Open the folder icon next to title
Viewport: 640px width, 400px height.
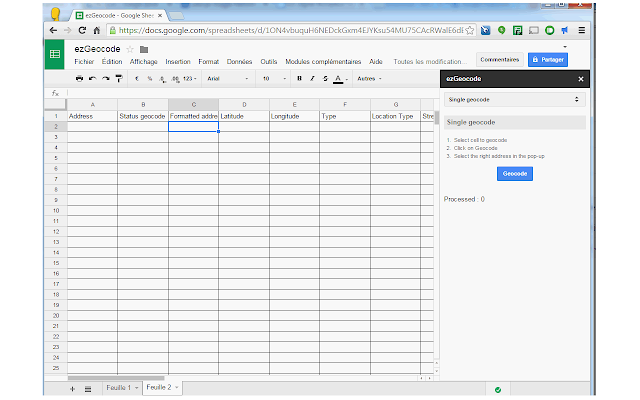coord(144,49)
